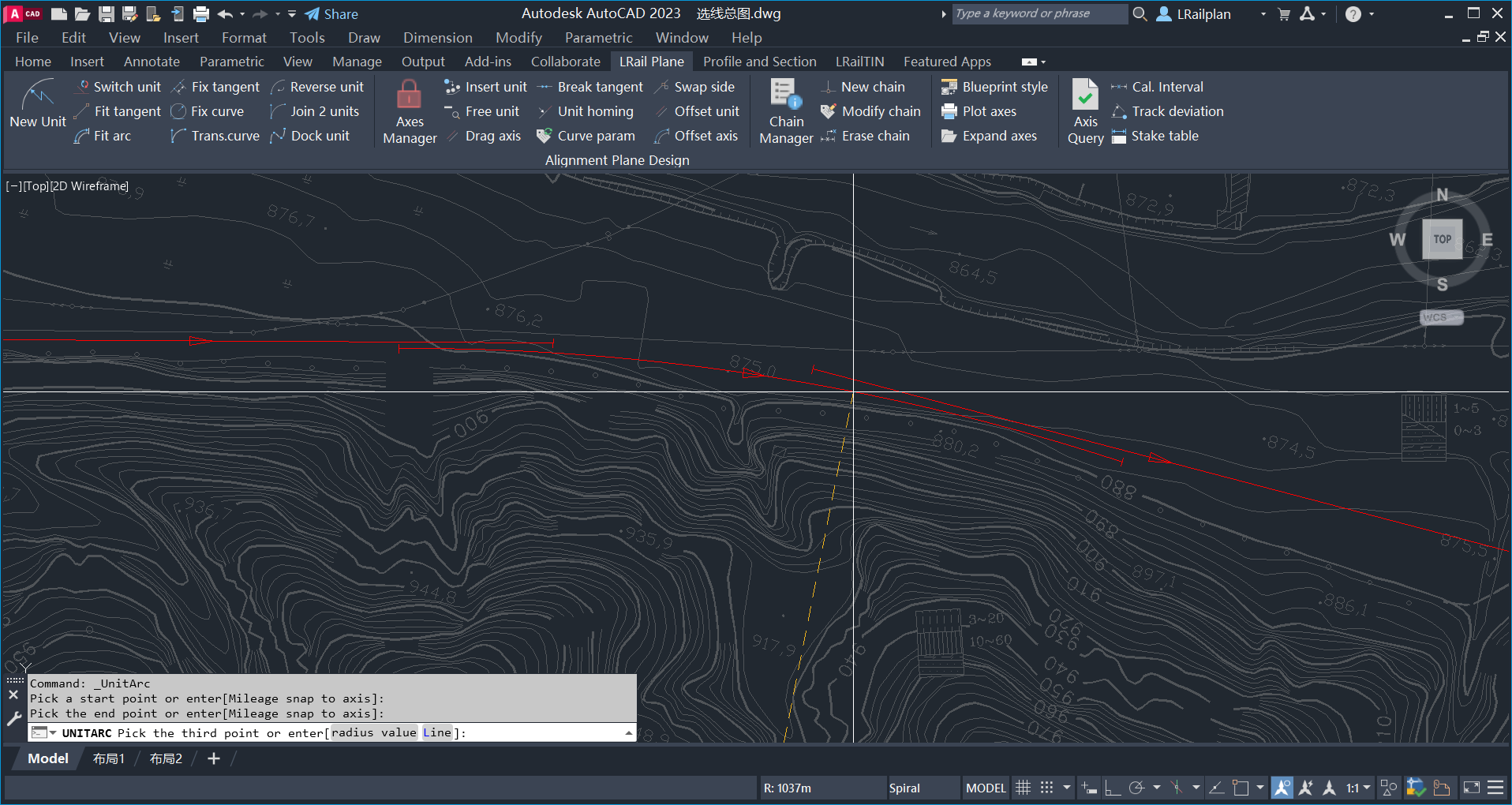Expand the command history arrow
1512x805 pixels.
tap(628, 733)
